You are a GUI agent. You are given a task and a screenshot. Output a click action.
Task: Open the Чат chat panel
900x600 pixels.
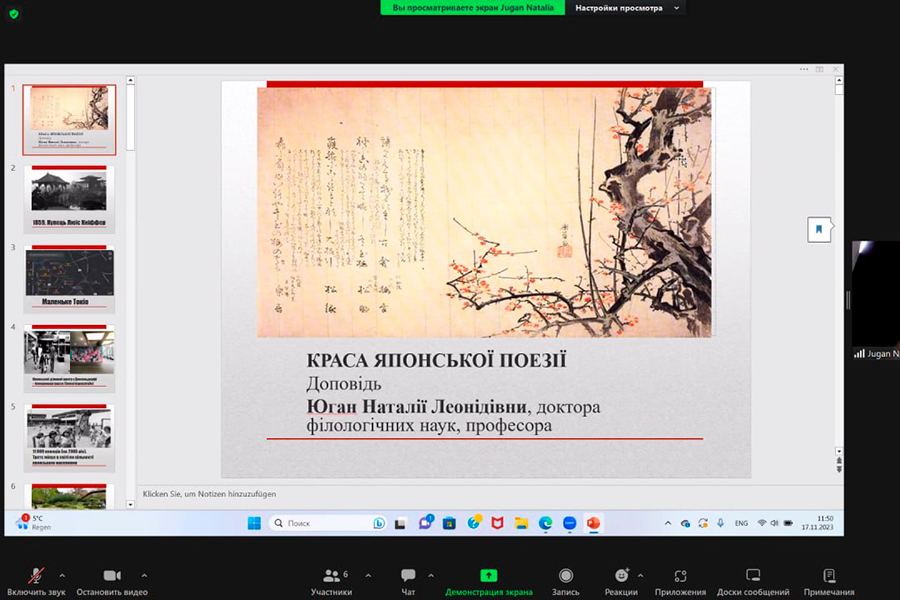tap(408, 580)
